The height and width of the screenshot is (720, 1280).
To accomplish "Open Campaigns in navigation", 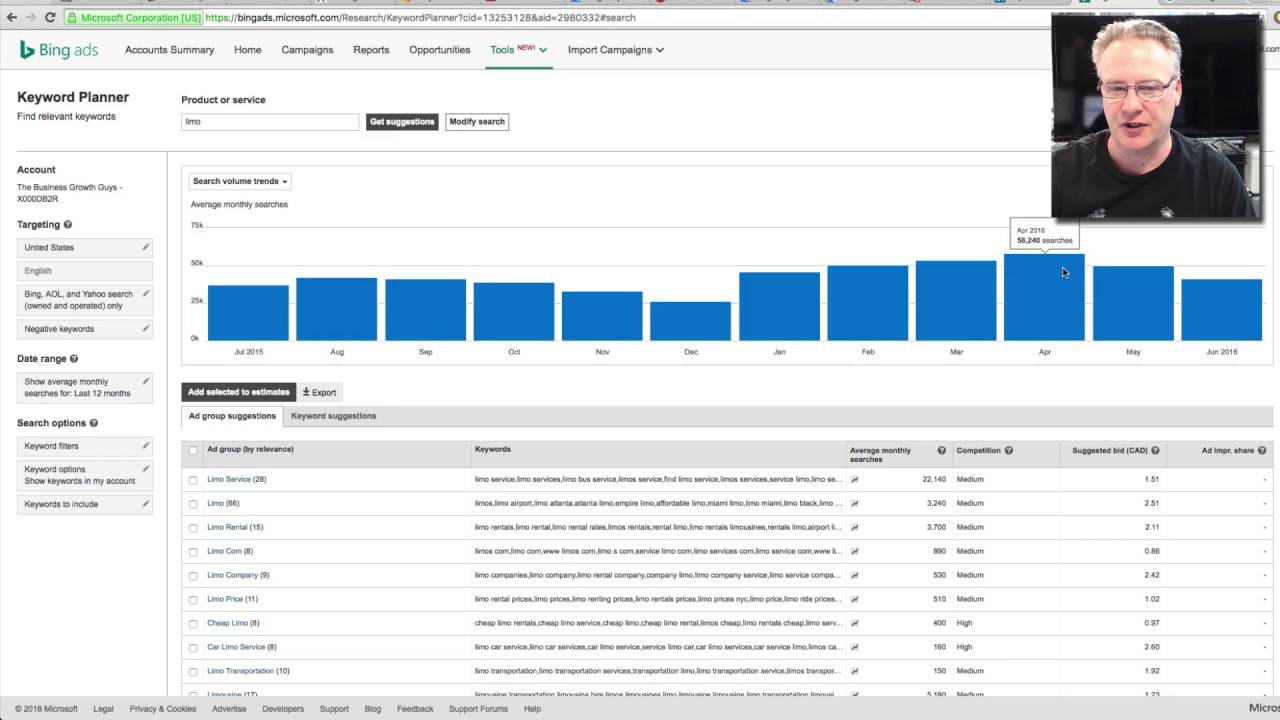I will pyautogui.click(x=307, y=49).
